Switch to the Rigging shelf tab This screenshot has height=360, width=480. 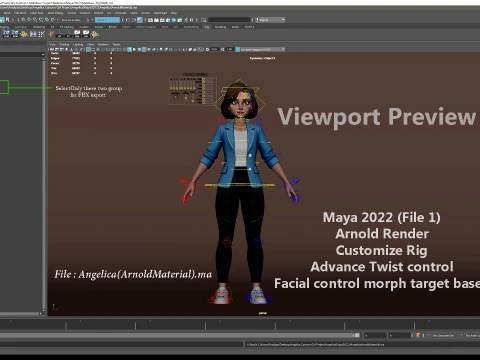(x=5, y=27)
